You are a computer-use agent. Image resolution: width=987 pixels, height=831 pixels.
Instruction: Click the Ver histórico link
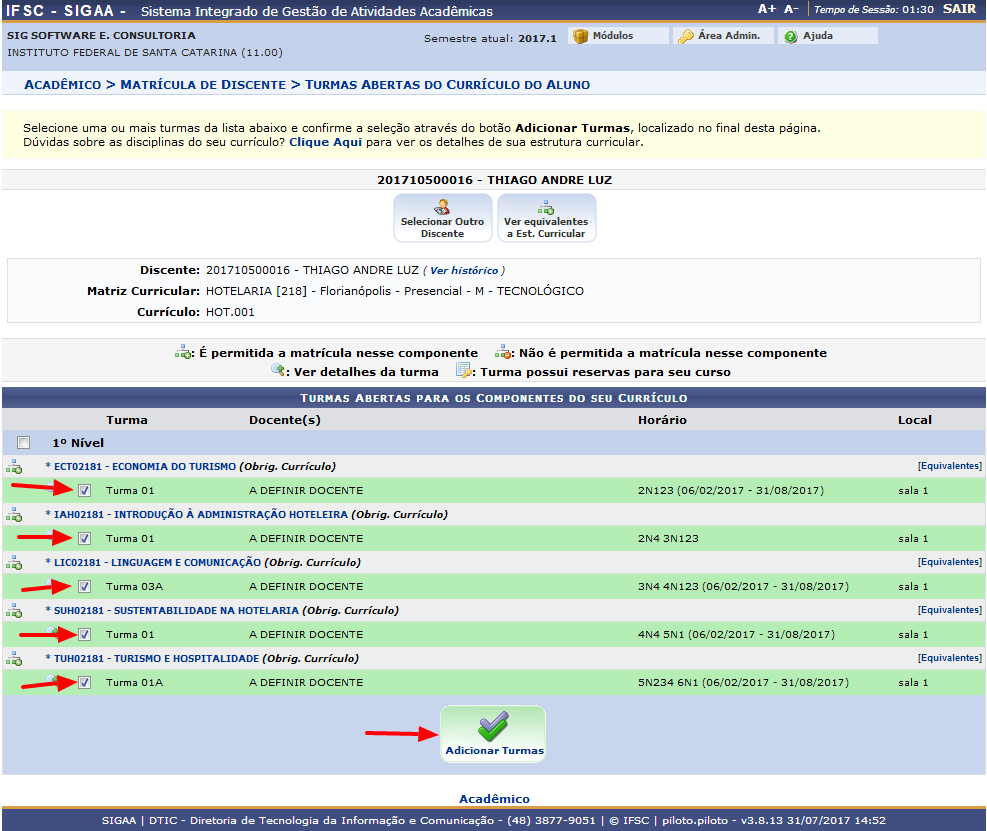(463, 271)
